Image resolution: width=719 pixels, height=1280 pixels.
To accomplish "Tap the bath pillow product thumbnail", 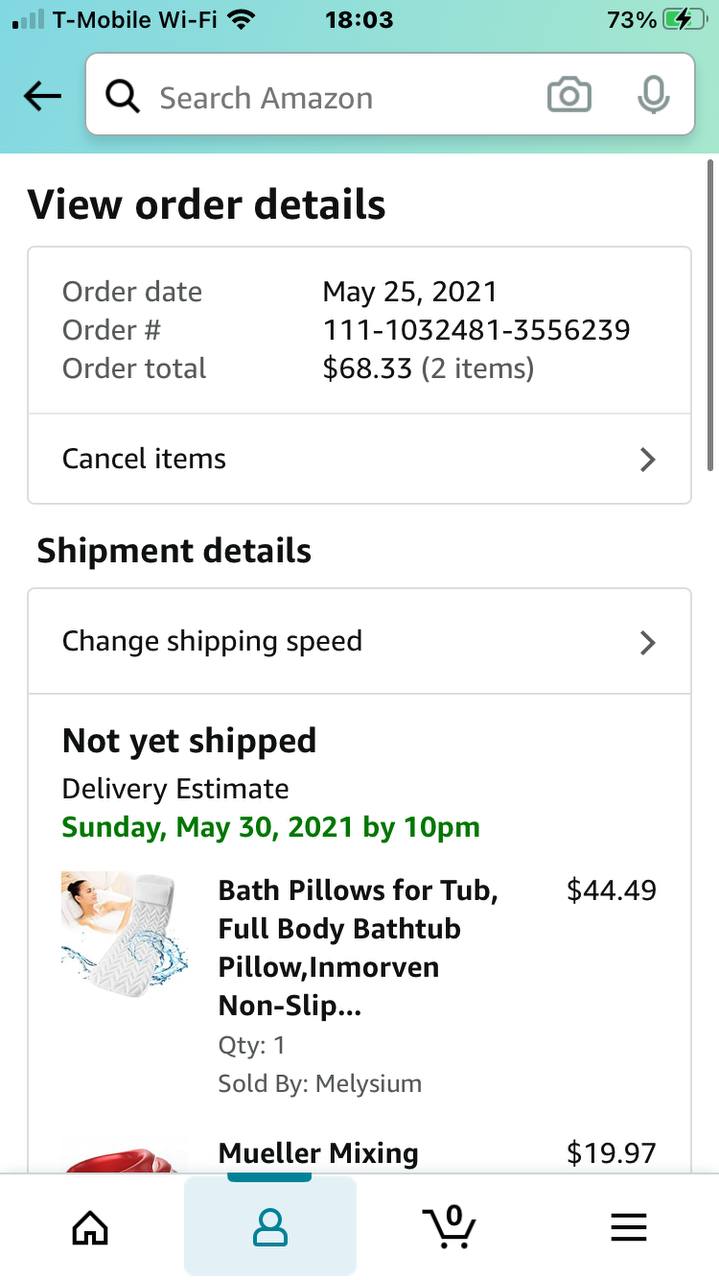I will click(124, 930).
